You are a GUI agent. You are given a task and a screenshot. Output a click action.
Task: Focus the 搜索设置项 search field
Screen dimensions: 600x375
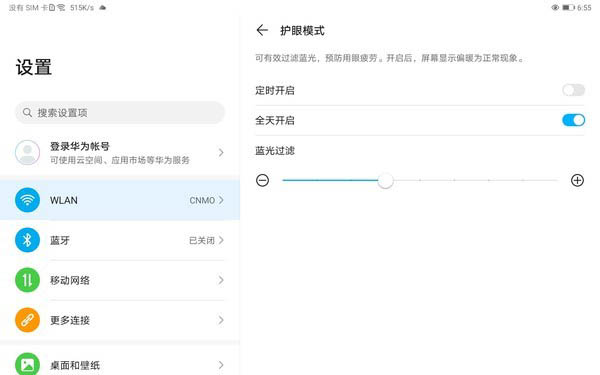point(120,112)
